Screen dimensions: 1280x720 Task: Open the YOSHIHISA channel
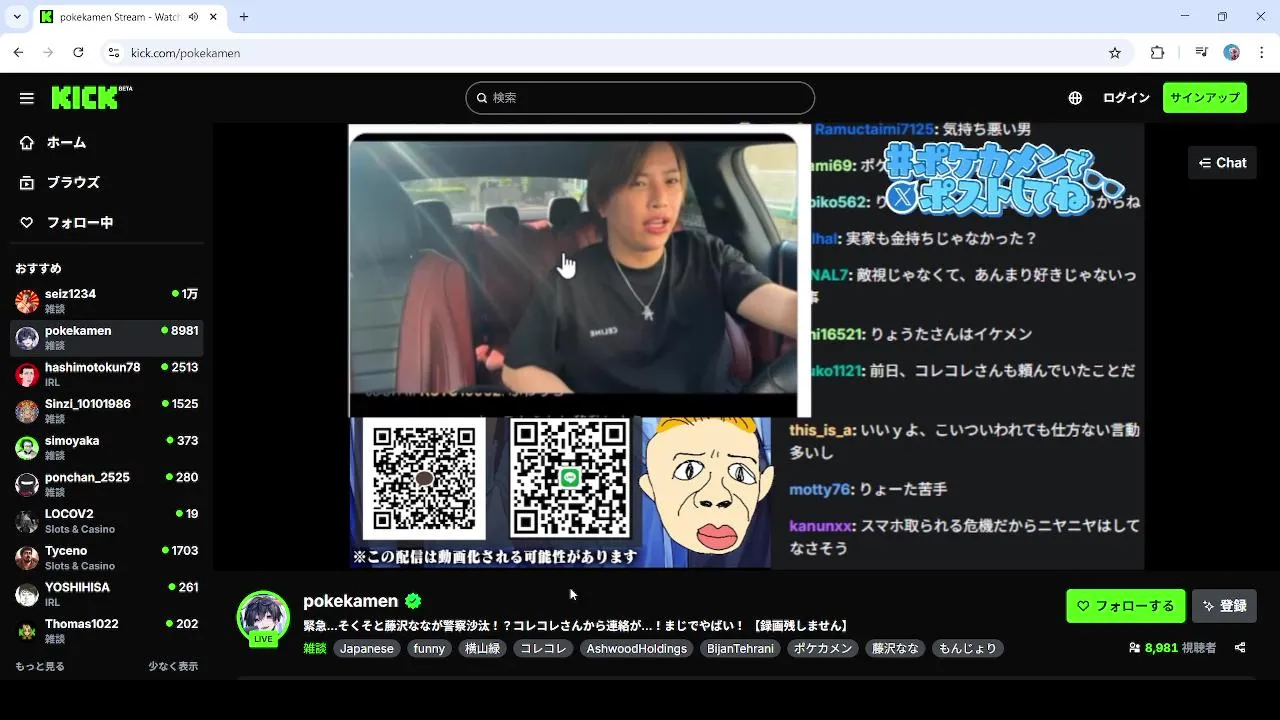tap(106, 595)
